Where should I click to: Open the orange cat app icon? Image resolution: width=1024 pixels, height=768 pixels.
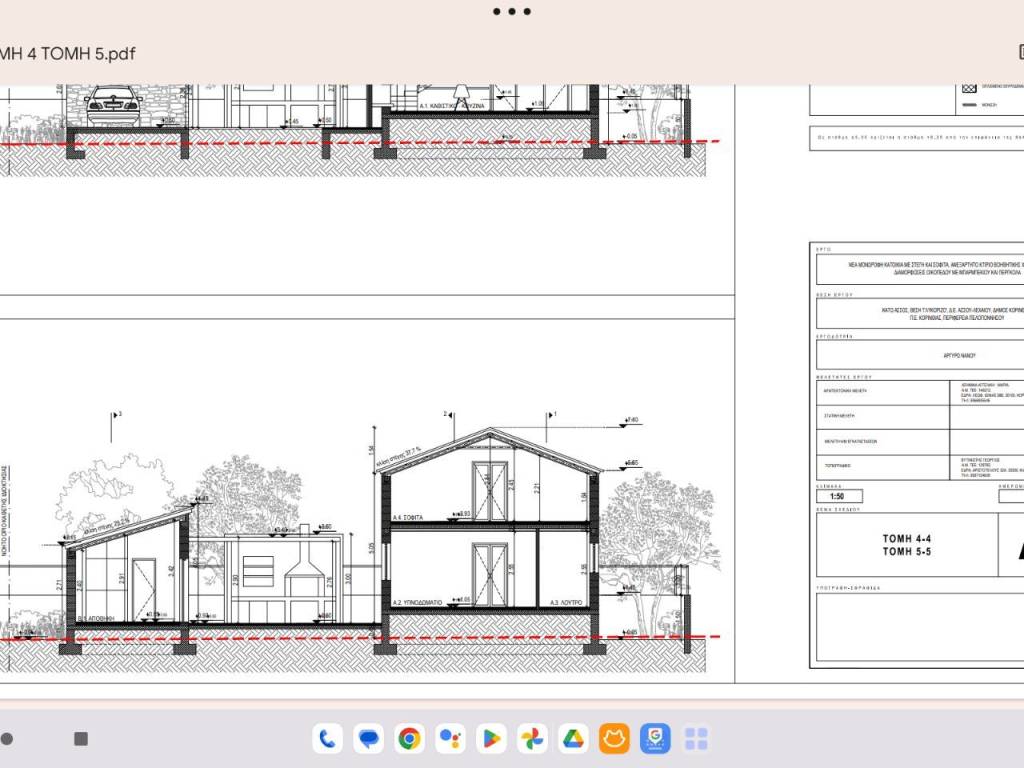[x=614, y=739]
